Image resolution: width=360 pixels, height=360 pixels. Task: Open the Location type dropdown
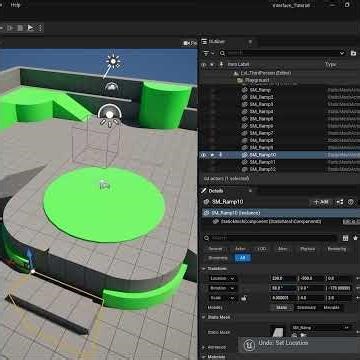point(223,278)
